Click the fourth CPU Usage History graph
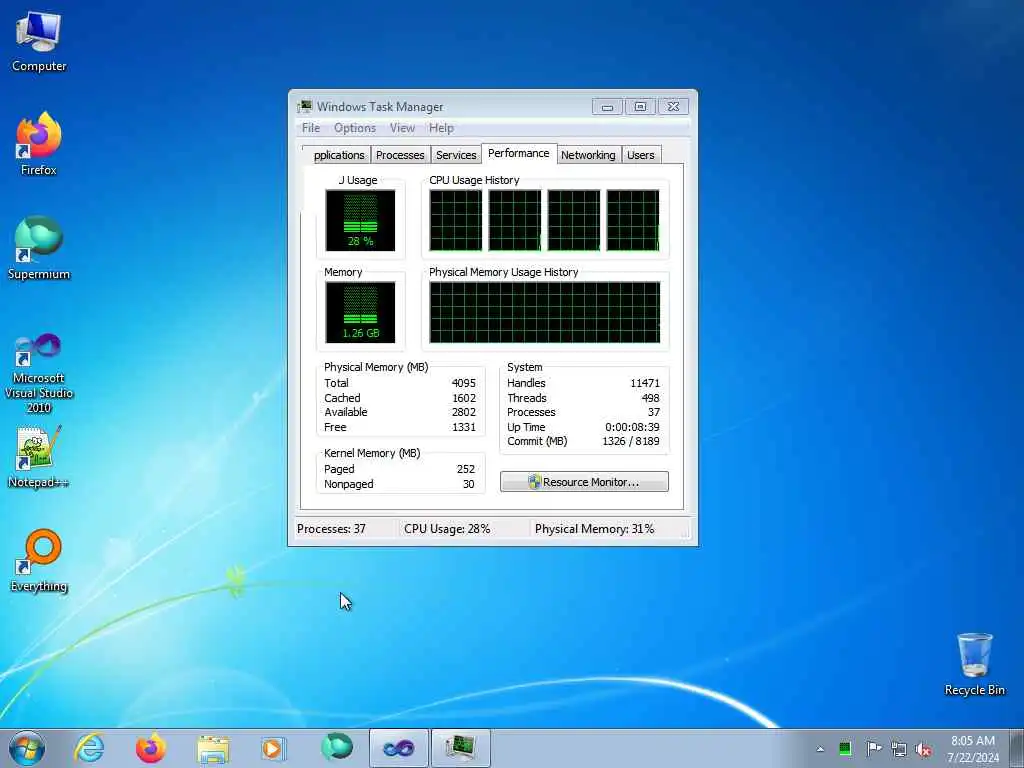Image resolution: width=1024 pixels, height=768 pixels. [x=633, y=221]
